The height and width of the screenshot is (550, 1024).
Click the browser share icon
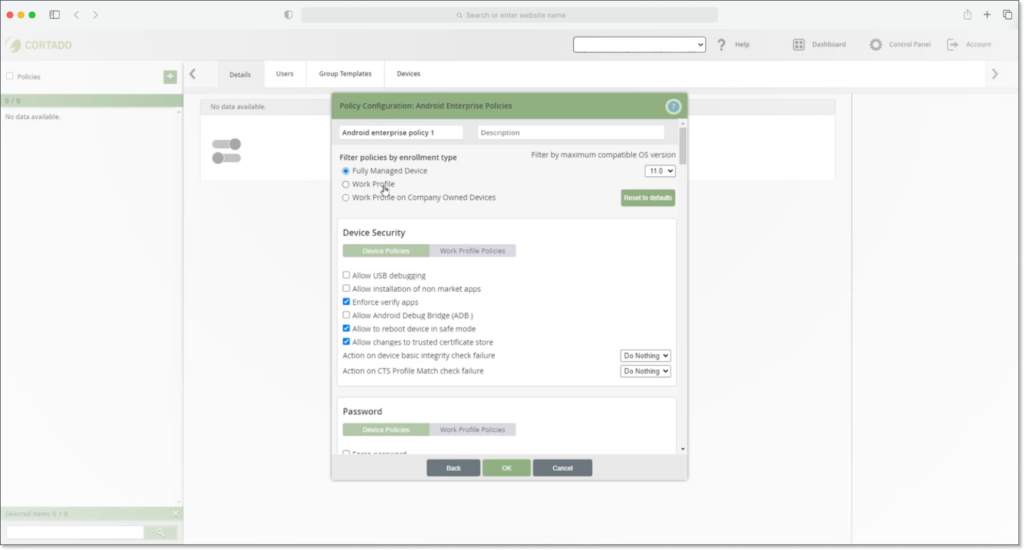pyautogui.click(x=967, y=14)
